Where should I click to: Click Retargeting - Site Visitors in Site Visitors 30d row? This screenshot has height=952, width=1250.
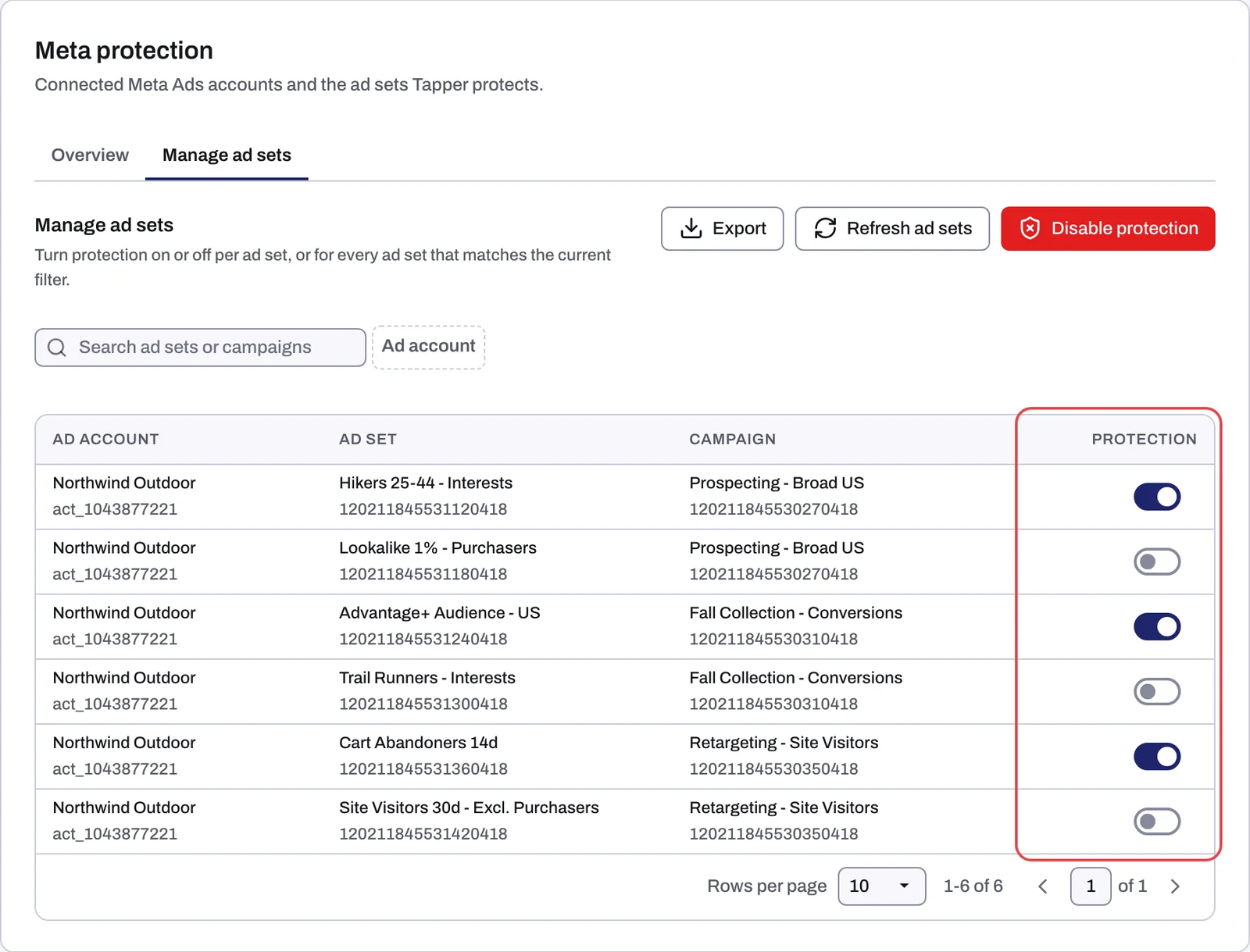784,808
